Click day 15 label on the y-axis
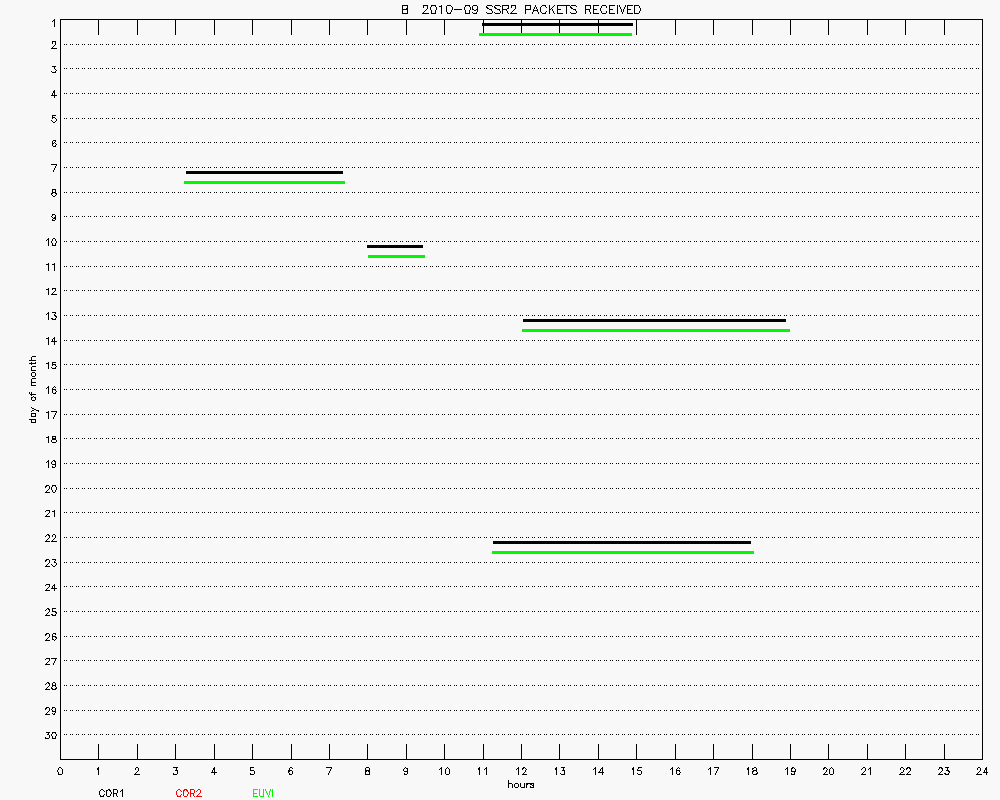1000x800 pixels. [x=50, y=365]
